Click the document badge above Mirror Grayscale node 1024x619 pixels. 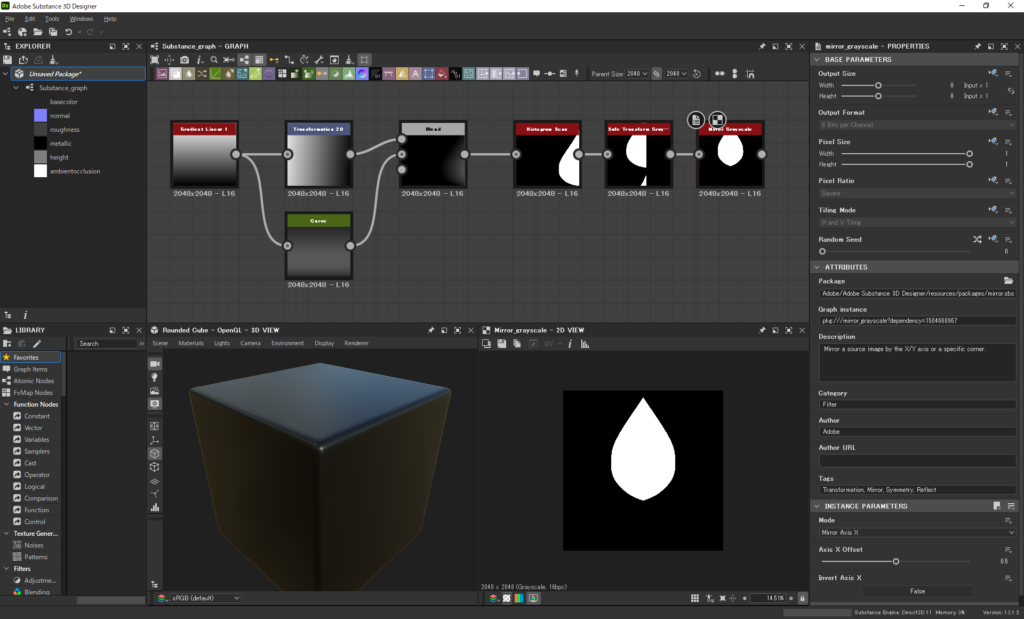tap(696, 119)
